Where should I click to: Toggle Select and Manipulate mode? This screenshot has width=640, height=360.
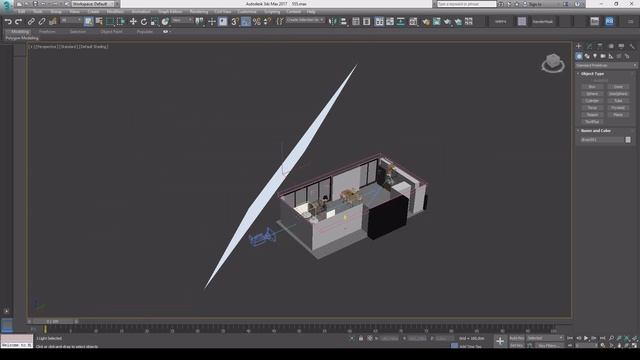point(211,22)
